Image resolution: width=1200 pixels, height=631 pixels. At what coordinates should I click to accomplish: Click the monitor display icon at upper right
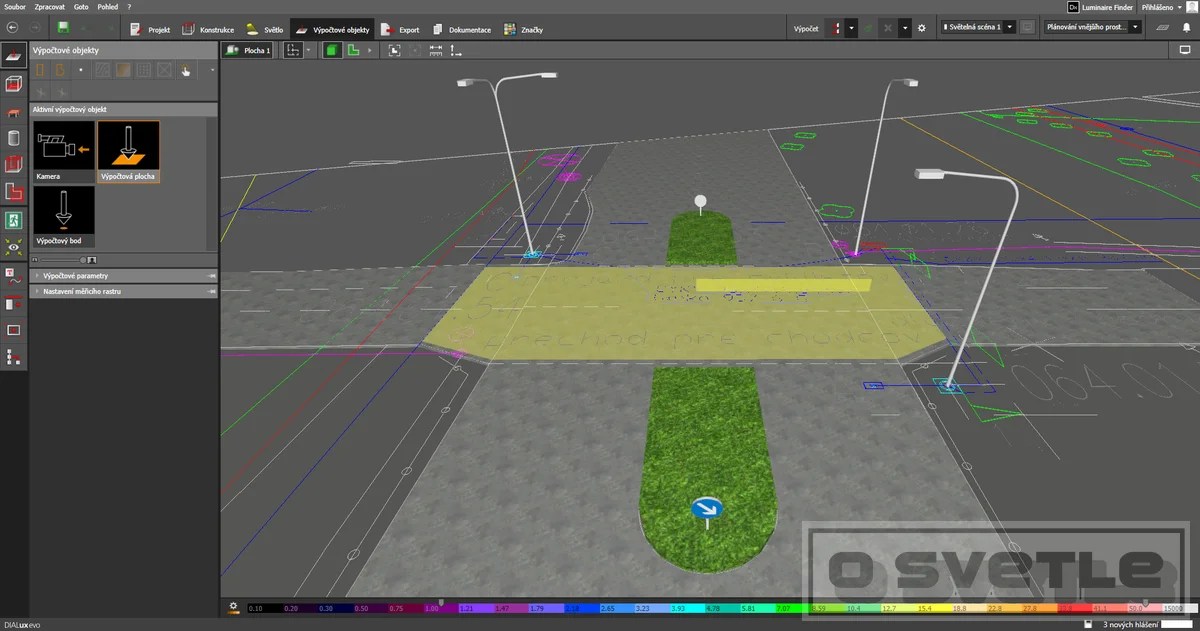pyautogui.click(x=1186, y=49)
